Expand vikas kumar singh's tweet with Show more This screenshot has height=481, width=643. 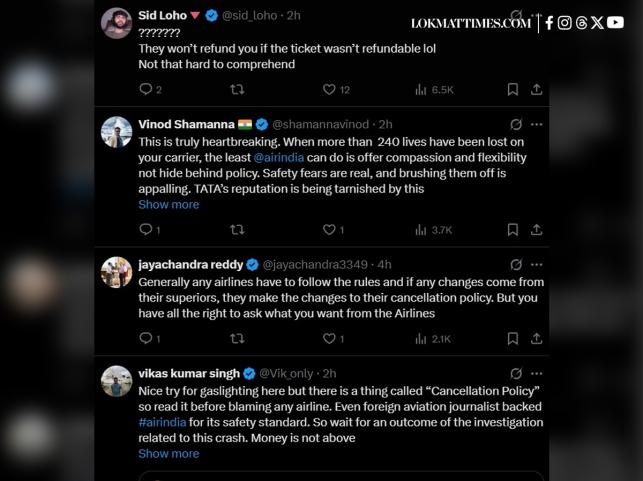168,454
